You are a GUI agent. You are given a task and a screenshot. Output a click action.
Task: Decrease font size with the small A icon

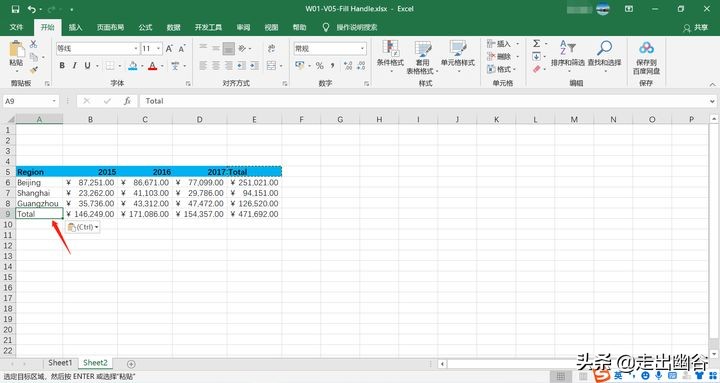182,48
